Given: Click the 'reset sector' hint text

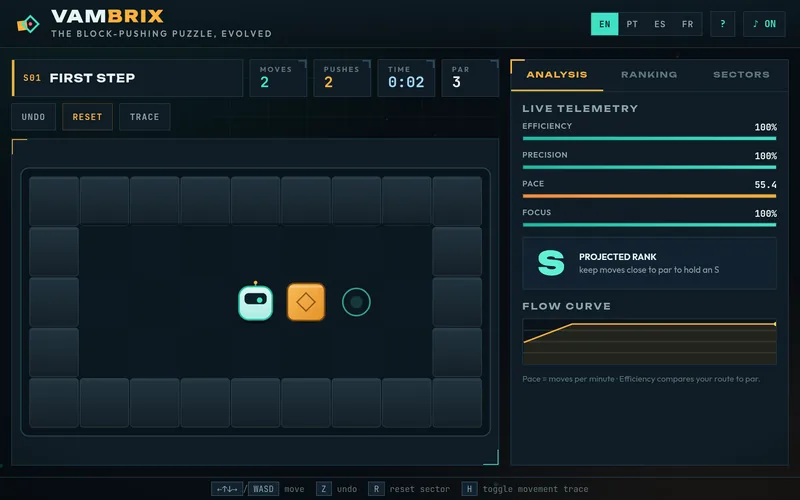Looking at the screenshot, I should (419, 489).
